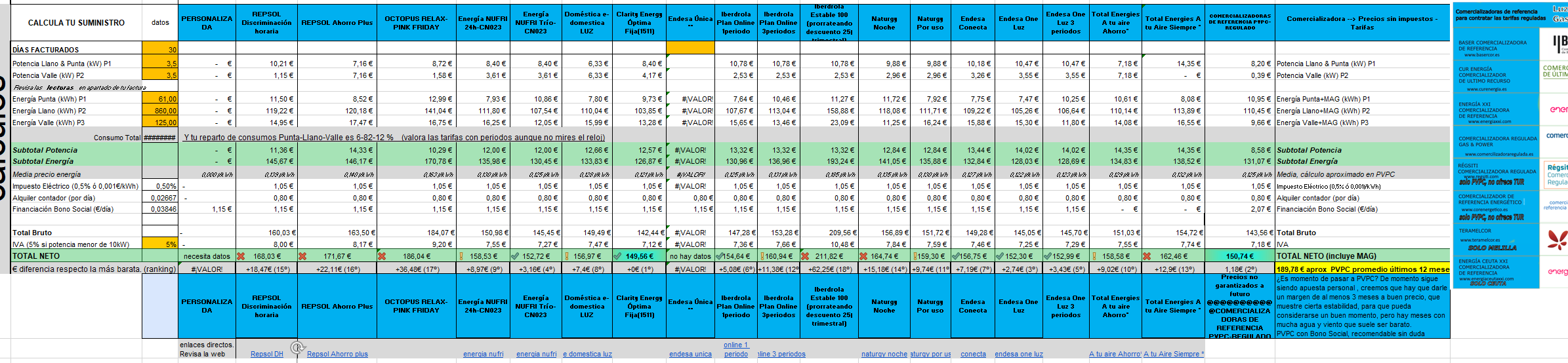
Task: Click the green check icon beside 149,56 €
Action: pyautogui.click(x=617, y=256)
